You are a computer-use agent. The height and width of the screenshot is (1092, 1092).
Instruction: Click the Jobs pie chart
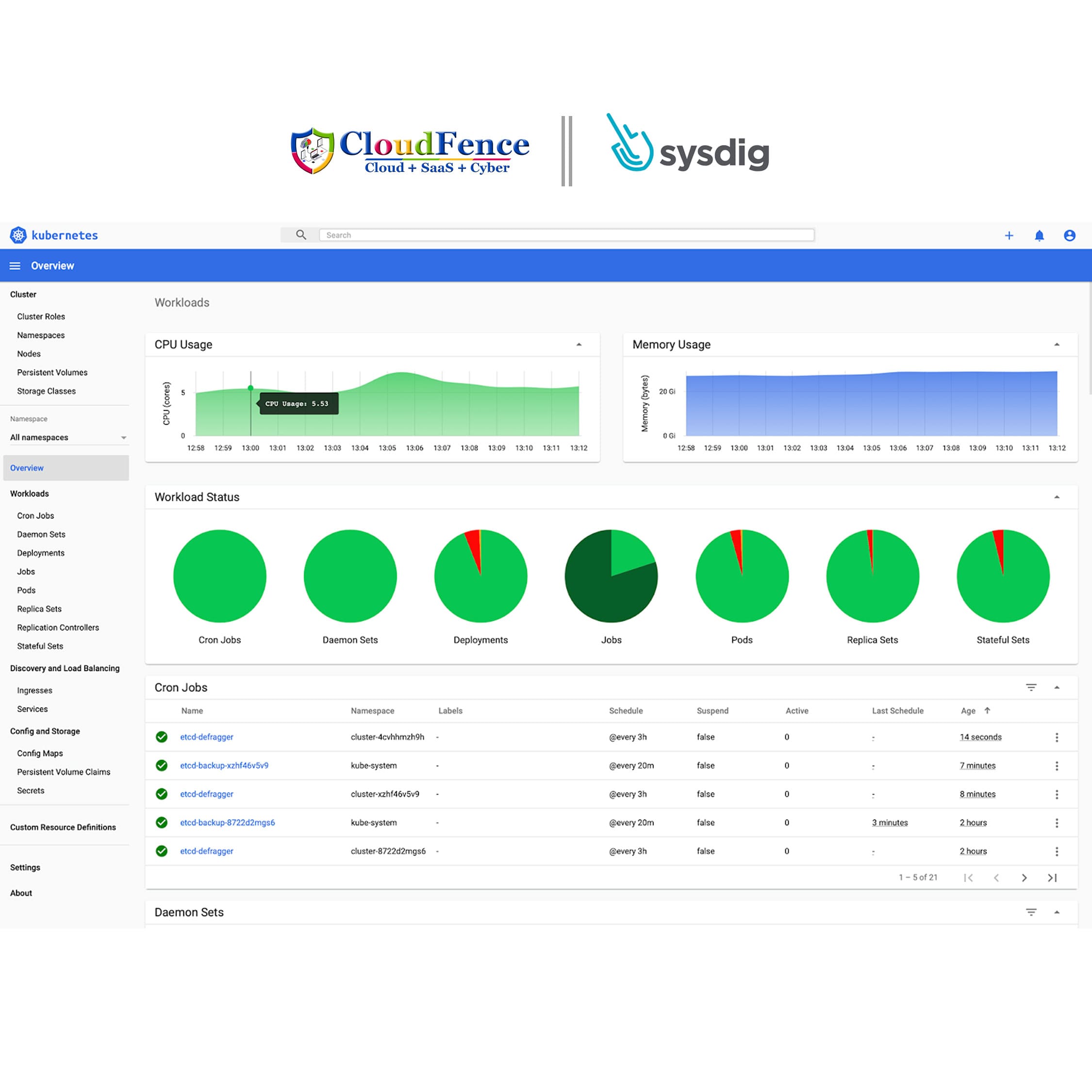611,576
